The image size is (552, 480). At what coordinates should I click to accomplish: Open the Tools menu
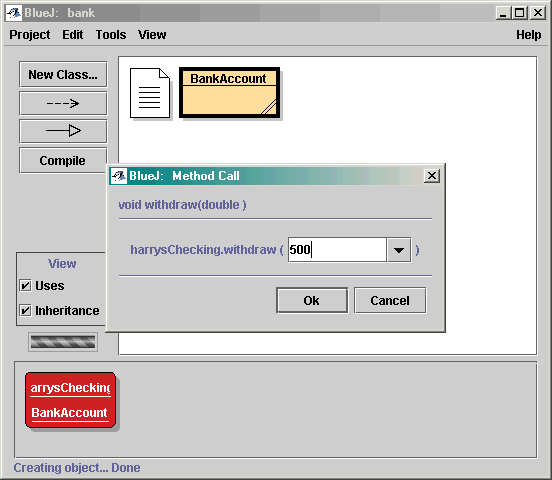[111, 35]
